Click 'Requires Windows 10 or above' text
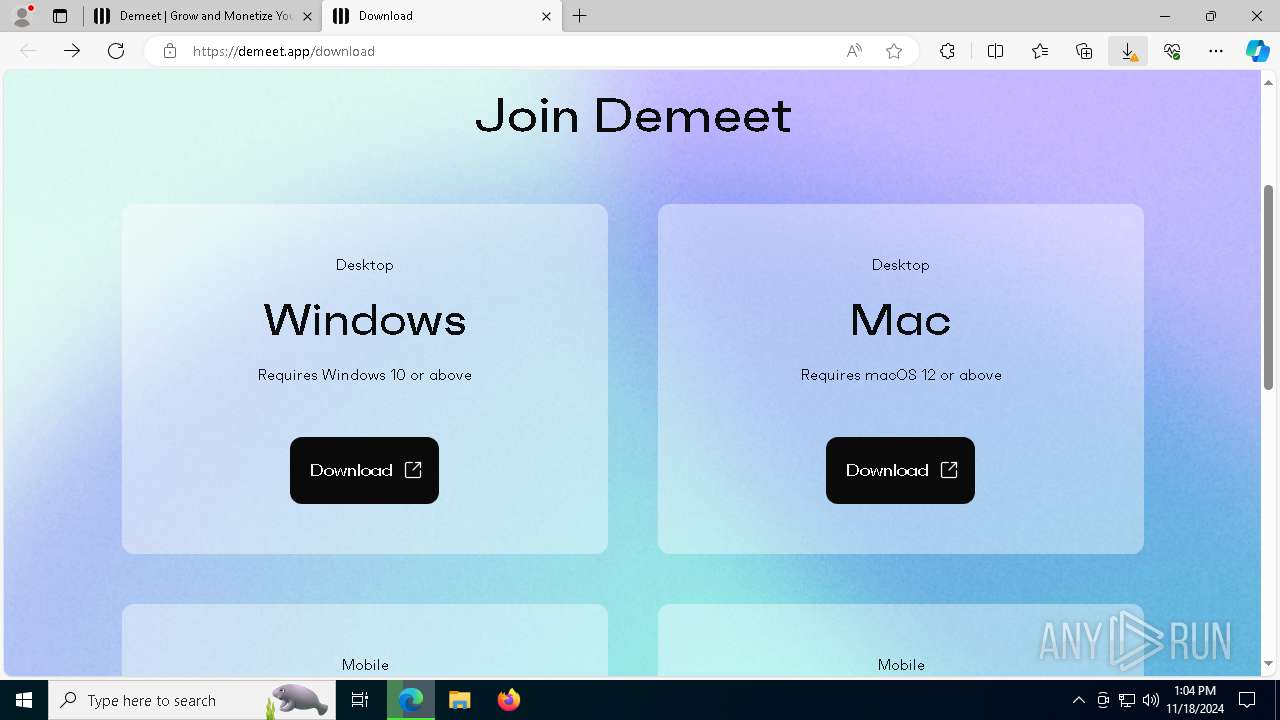The image size is (1280, 720). [365, 375]
